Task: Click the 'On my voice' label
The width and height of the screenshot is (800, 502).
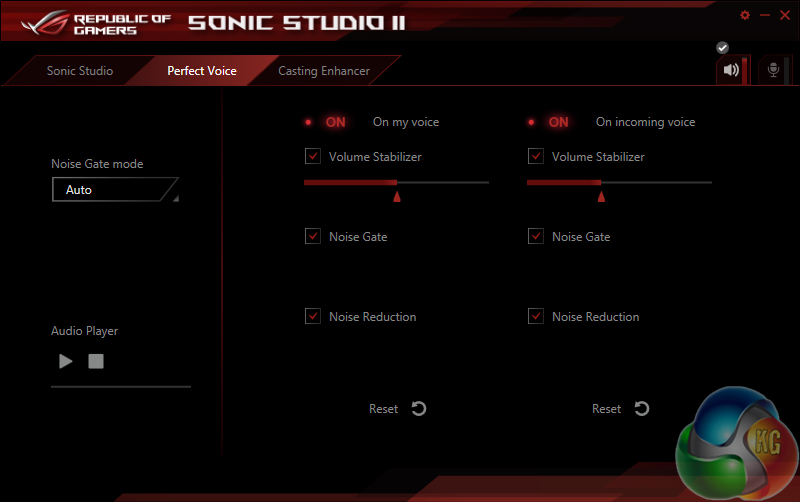Action: pos(406,122)
